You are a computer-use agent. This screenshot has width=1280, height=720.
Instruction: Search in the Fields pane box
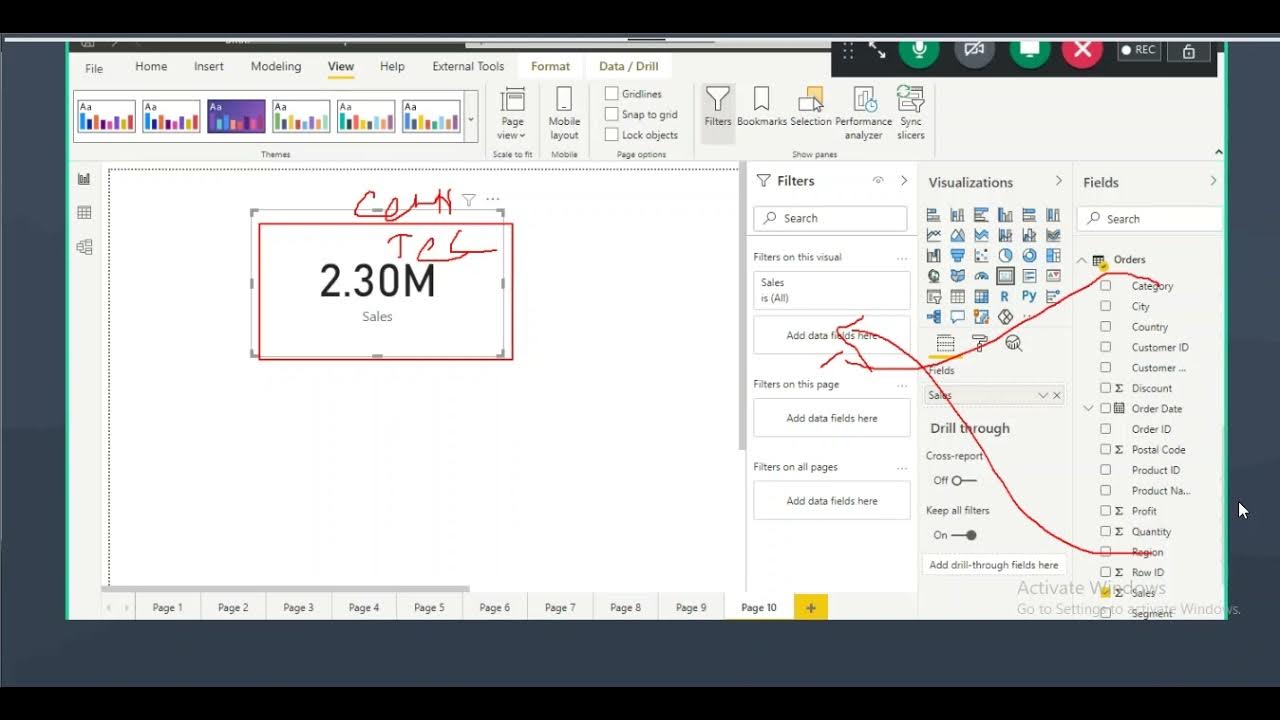click(x=1151, y=219)
